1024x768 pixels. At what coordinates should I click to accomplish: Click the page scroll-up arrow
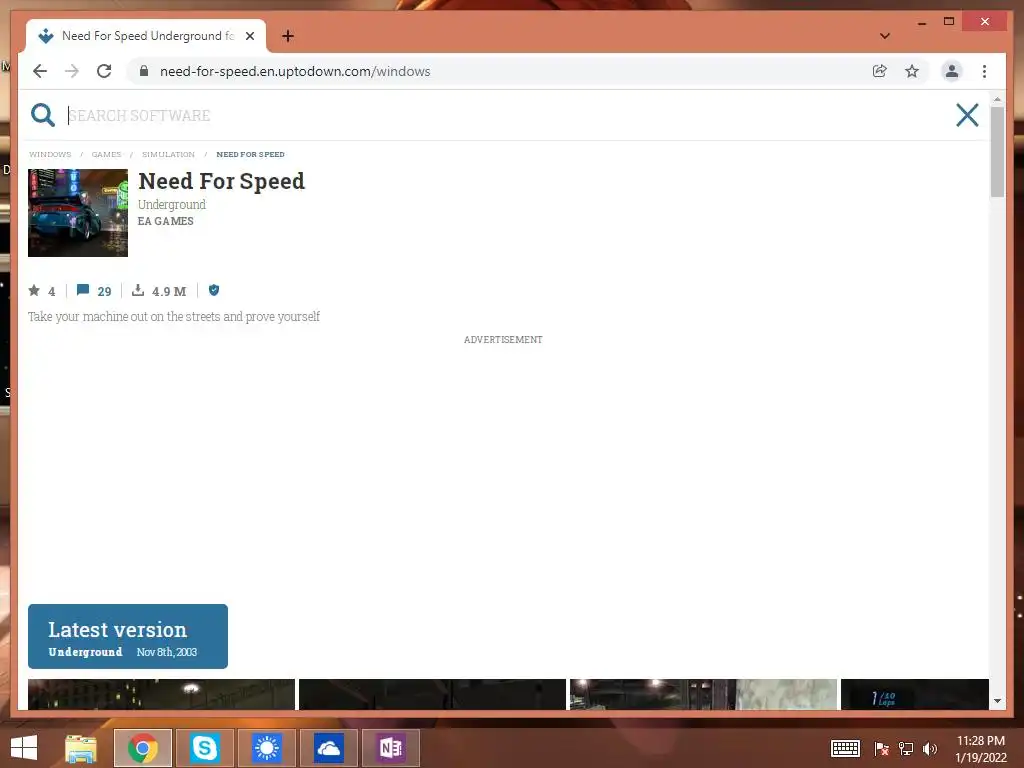coord(997,99)
